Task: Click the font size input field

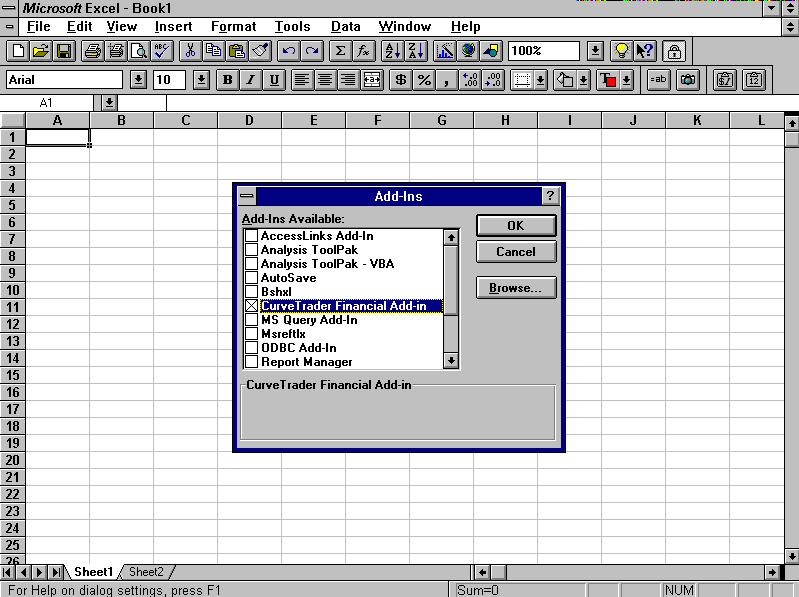Action: point(169,80)
